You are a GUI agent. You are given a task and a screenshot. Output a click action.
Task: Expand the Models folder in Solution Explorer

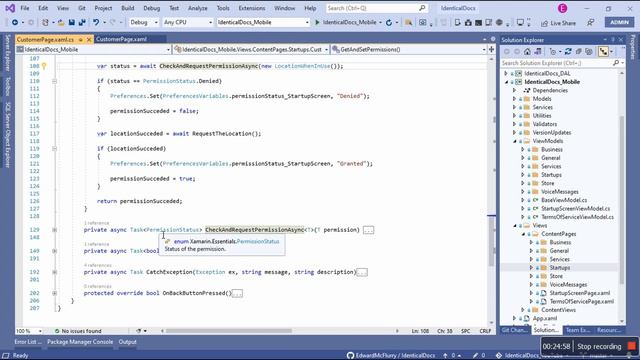point(515,99)
